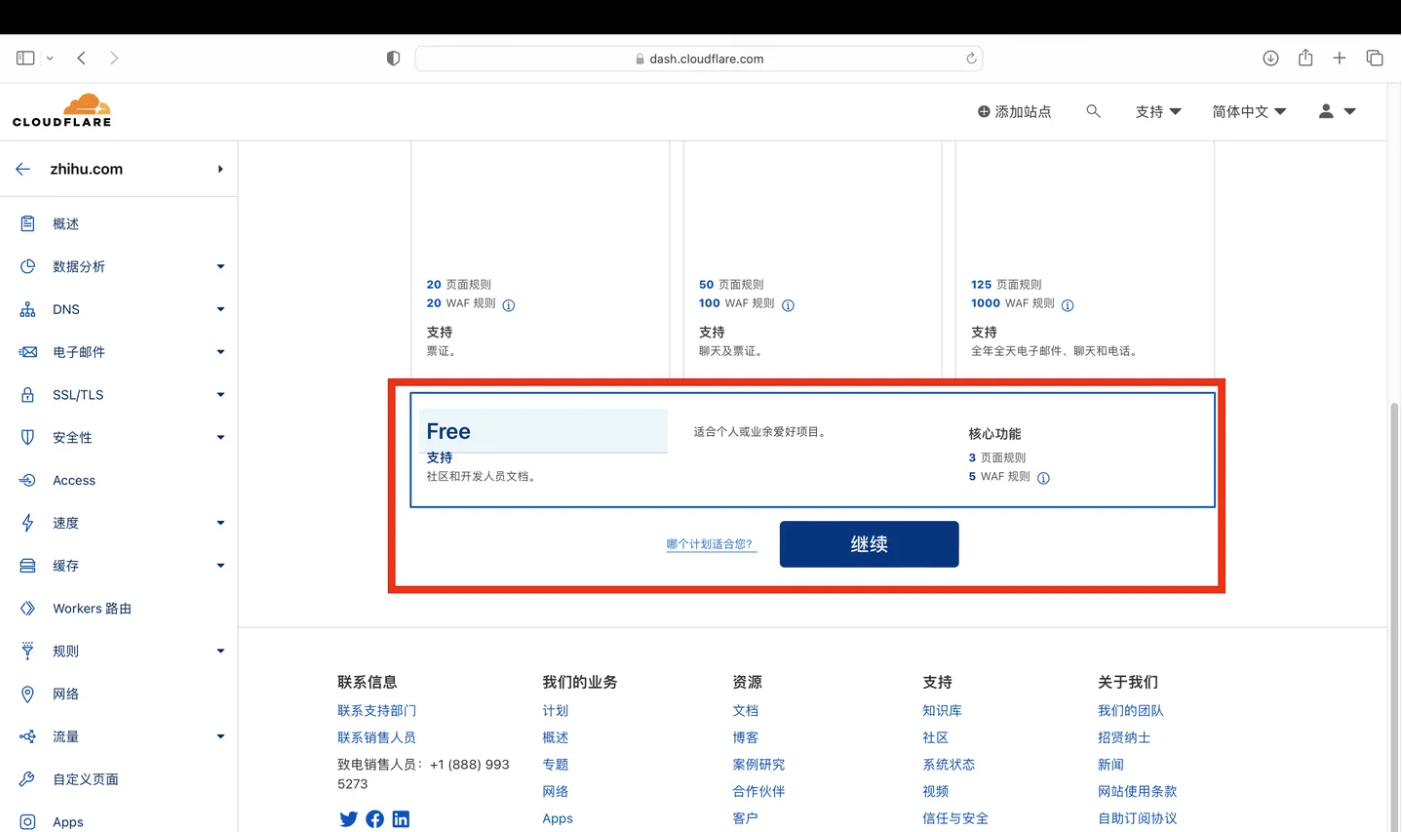Open the 哪个计划适合您? link

pyautogui.click(x=710, y=545)
